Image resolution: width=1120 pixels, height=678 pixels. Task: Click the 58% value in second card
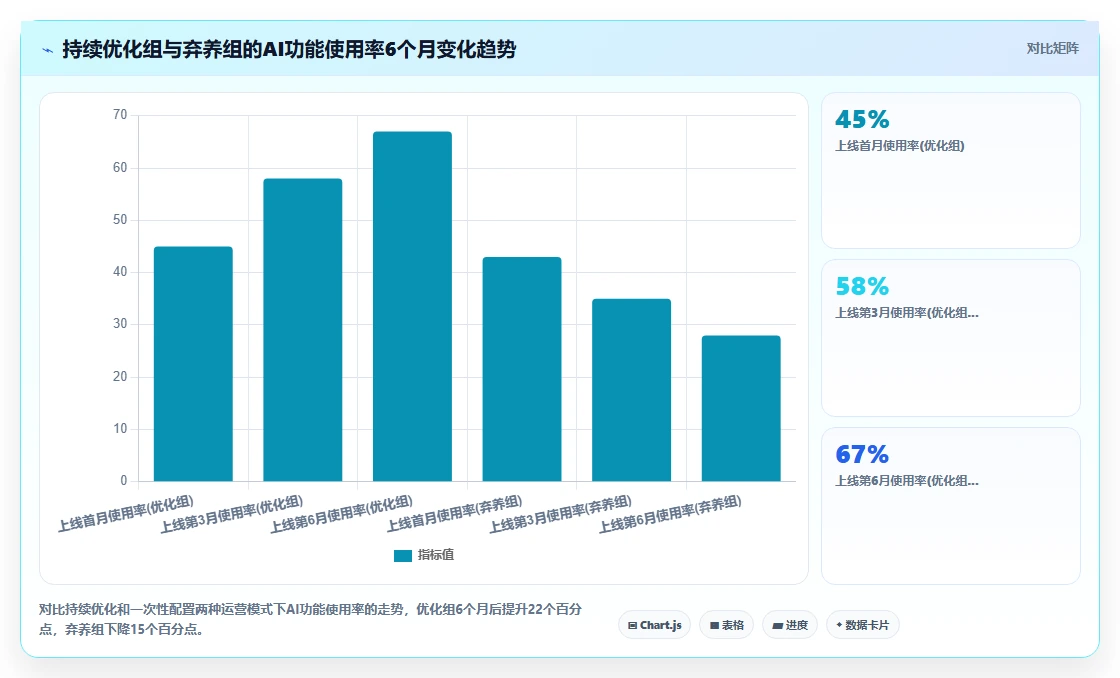click(862, 286)
